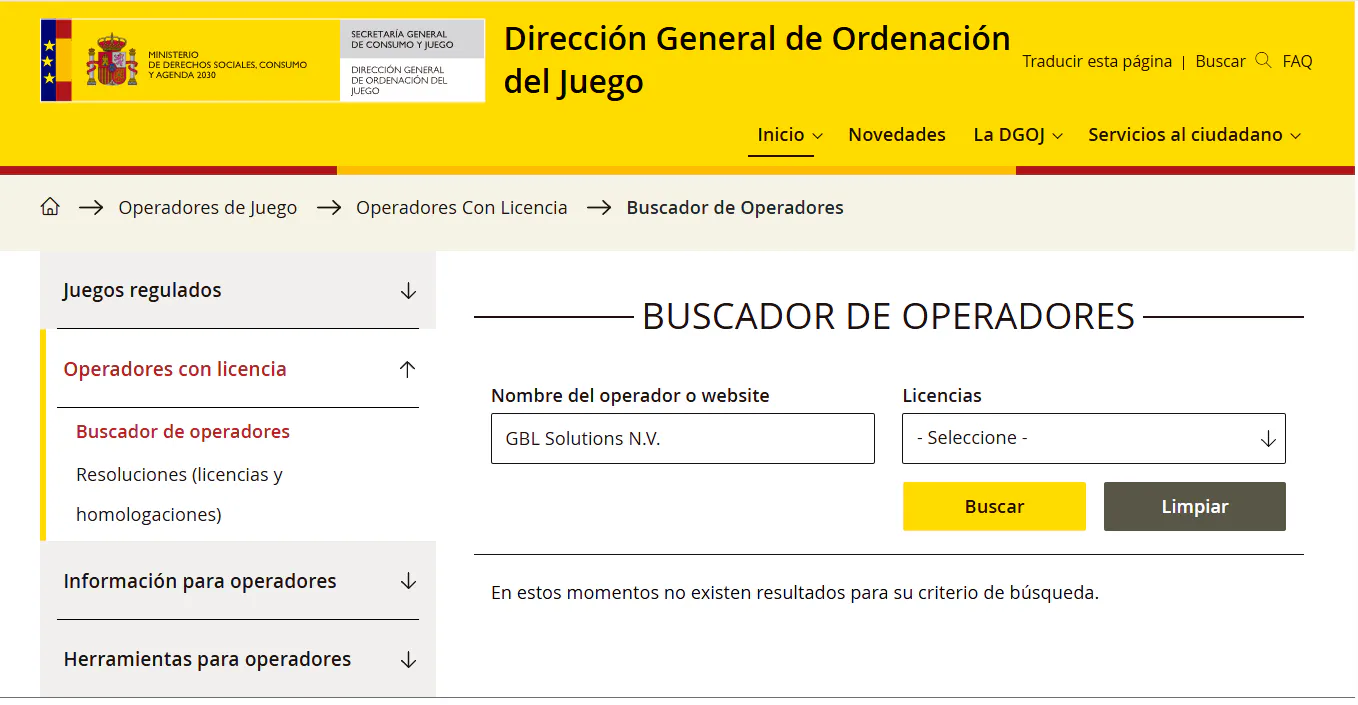Viewport: 1358px width, 705px height.
Task: Click the Spanish government ministry logo
Action: click(190, 60)
